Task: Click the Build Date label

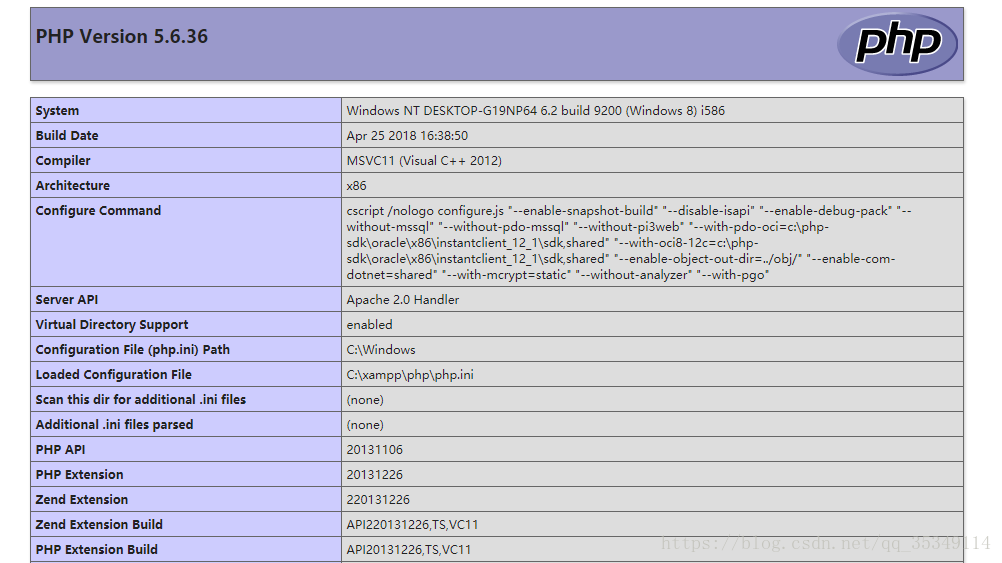Action: (x=67, y=135)
